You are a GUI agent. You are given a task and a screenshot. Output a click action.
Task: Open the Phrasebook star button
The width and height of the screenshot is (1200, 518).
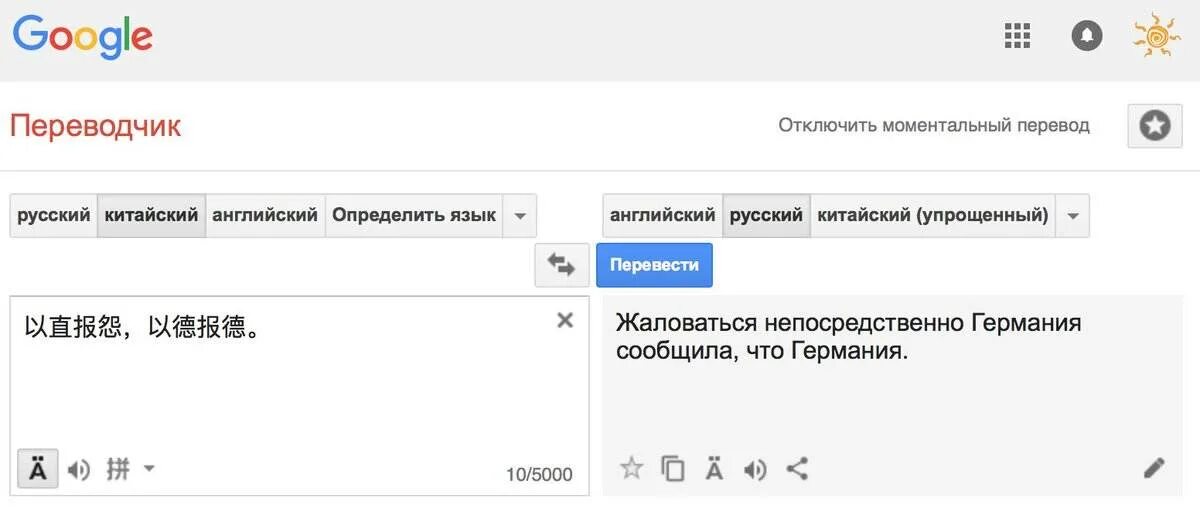point(1155,126)
